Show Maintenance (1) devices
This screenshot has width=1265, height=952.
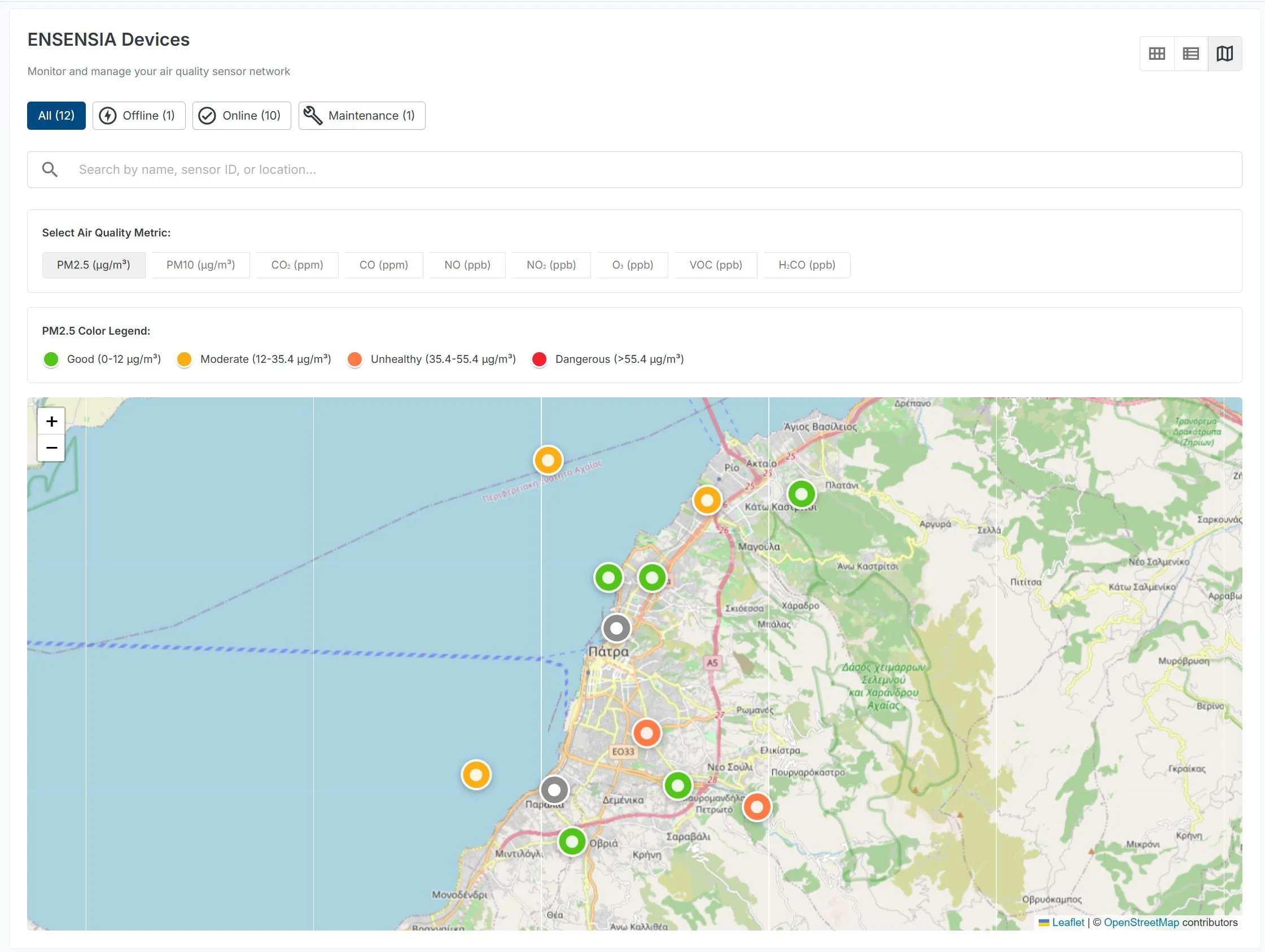(361, 116)
